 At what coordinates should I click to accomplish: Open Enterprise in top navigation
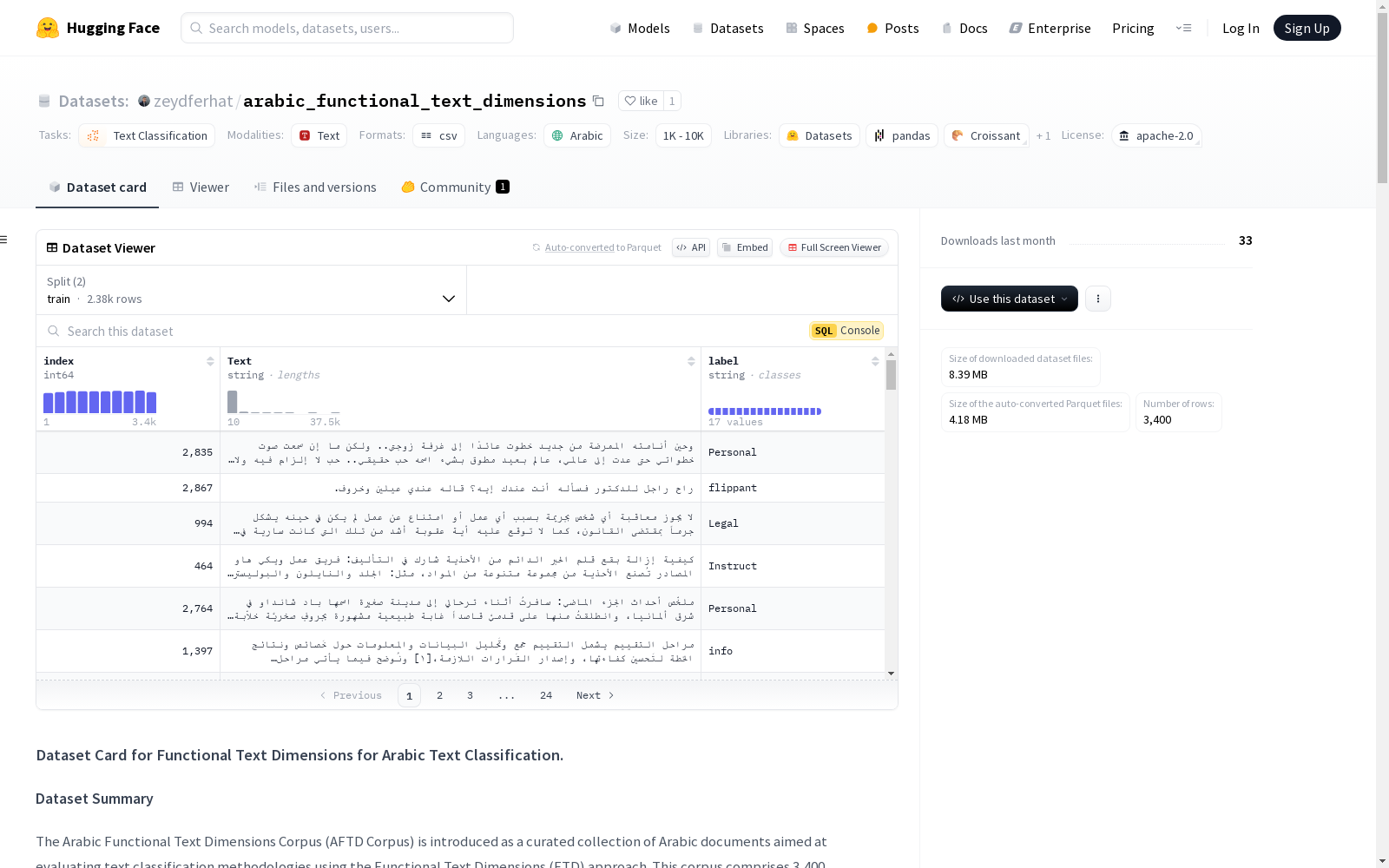click(x=1050, y=28)
